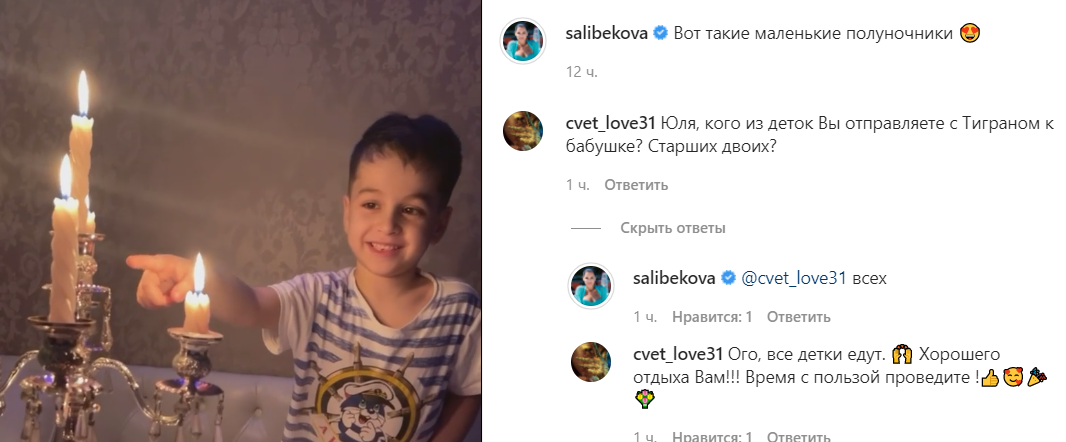The width and height of the screenshot is (1066, 442).
Task: Open salibekova username in the reply thread
Action: point(674,278)
